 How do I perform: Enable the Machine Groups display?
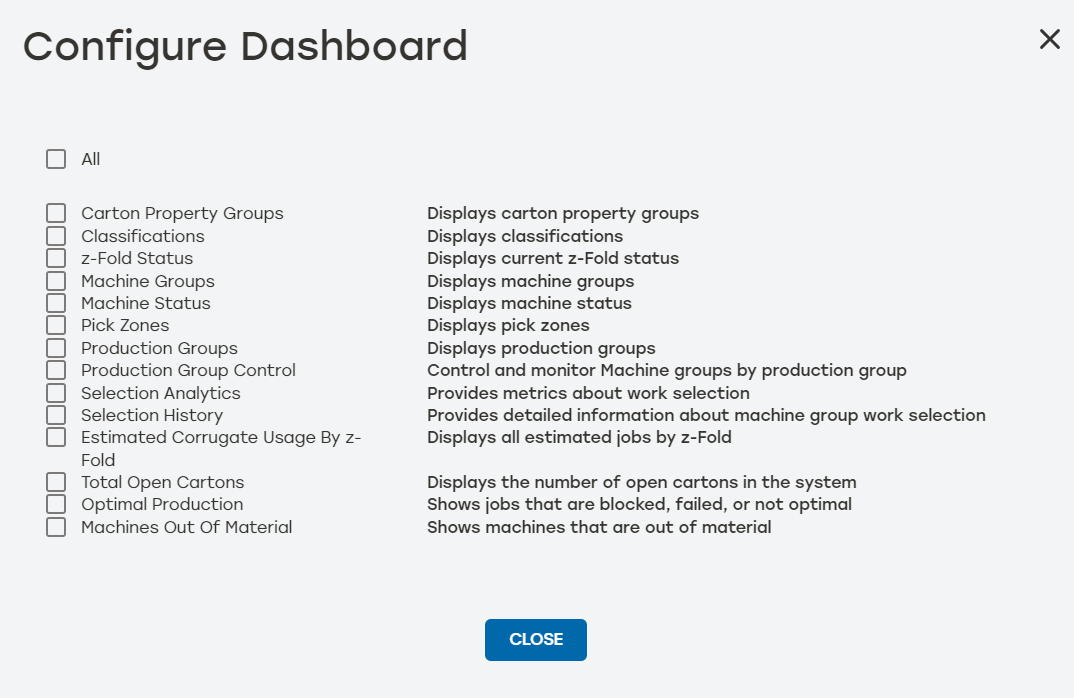click(56, 280)
